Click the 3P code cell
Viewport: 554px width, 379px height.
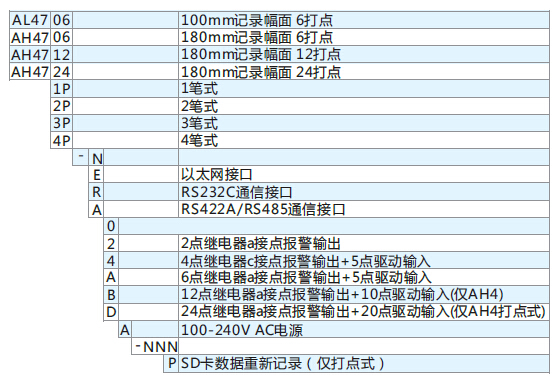coord(62,123)
